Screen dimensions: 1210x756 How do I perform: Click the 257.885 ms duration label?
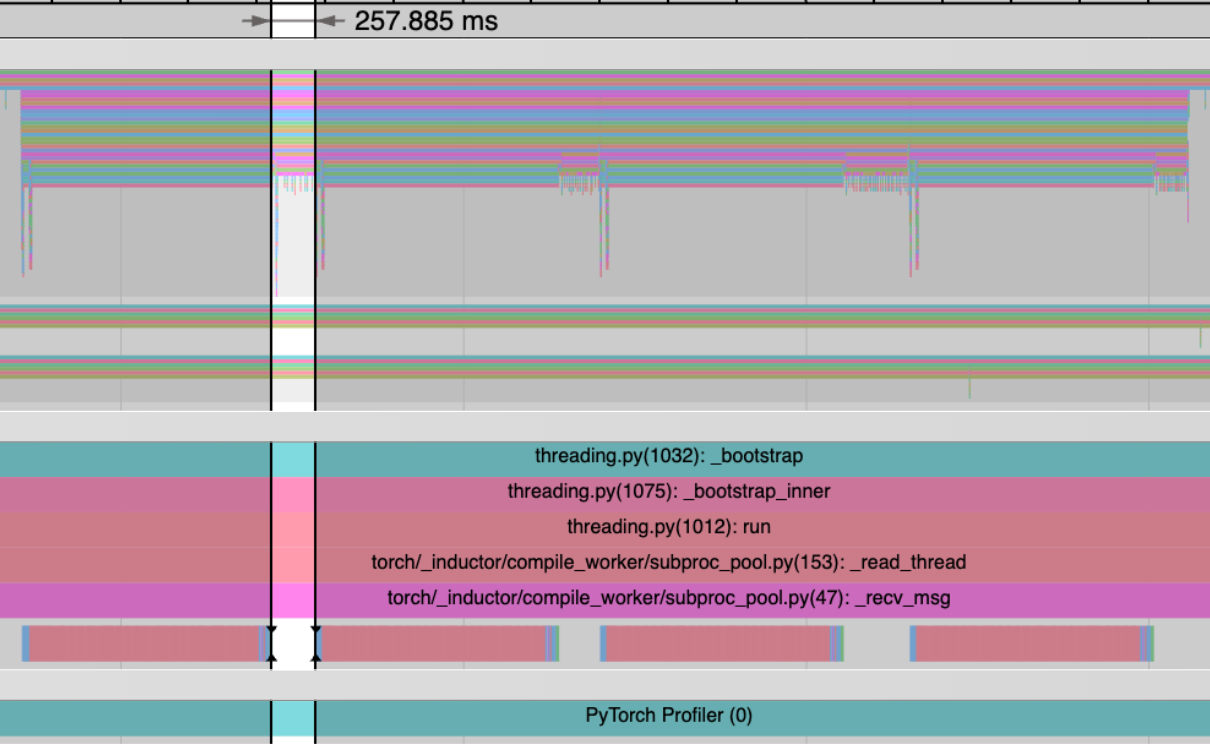(426, 21)
